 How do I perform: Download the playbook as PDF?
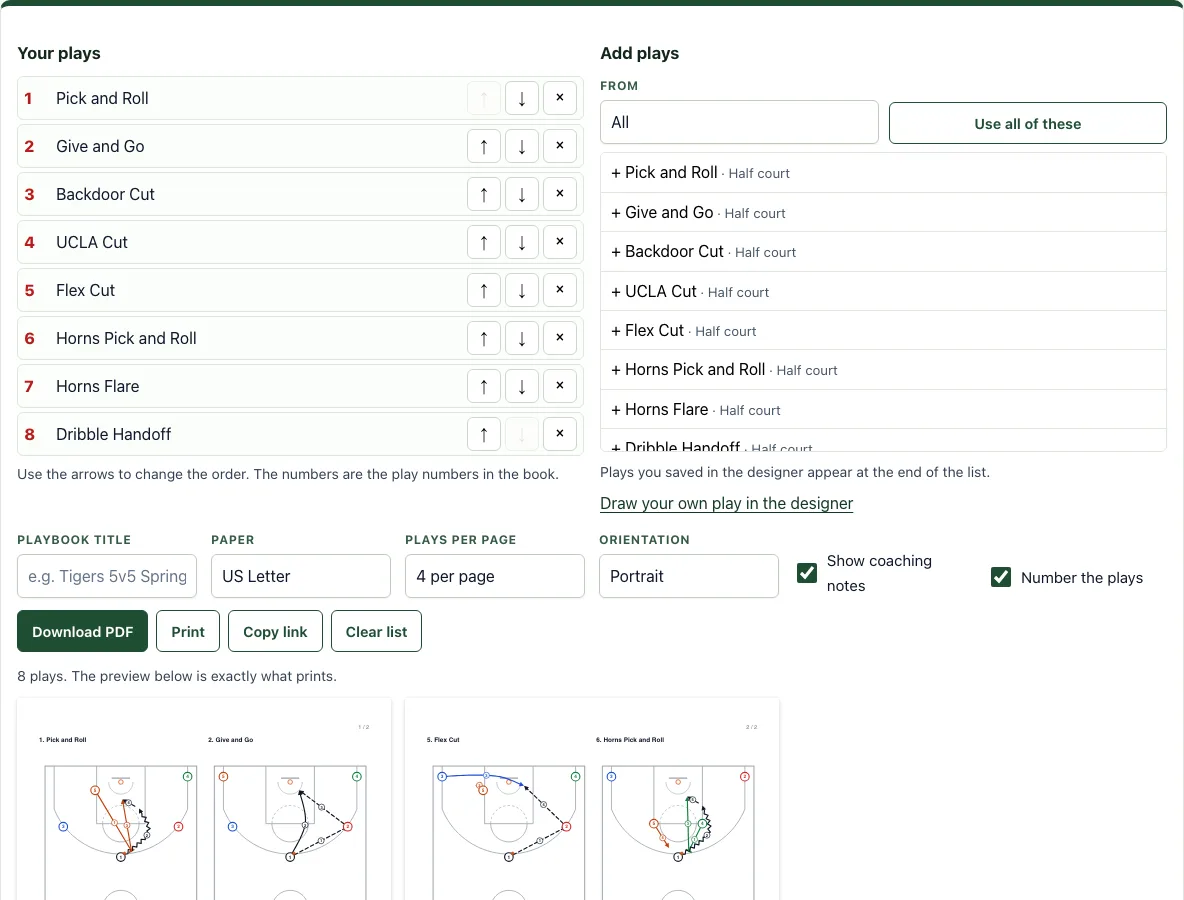82,631
